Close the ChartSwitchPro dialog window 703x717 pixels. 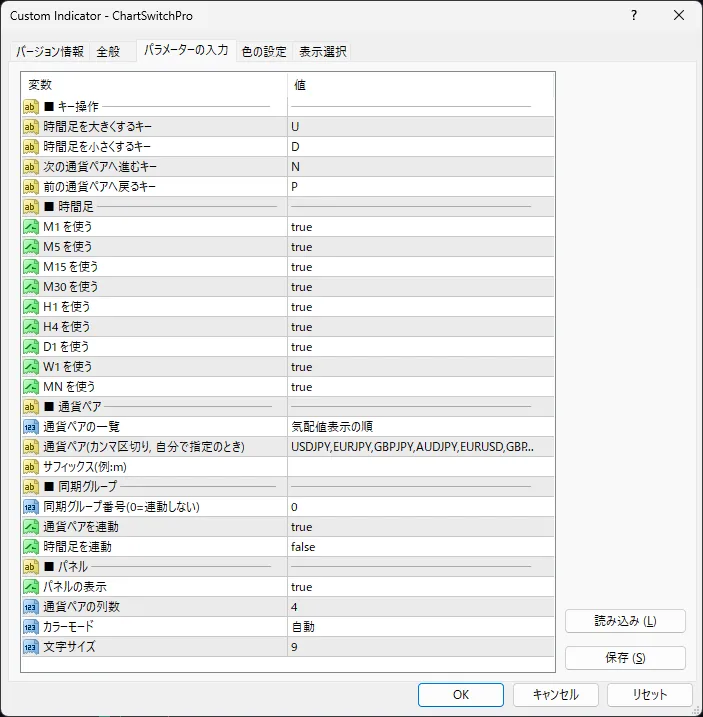679,16
